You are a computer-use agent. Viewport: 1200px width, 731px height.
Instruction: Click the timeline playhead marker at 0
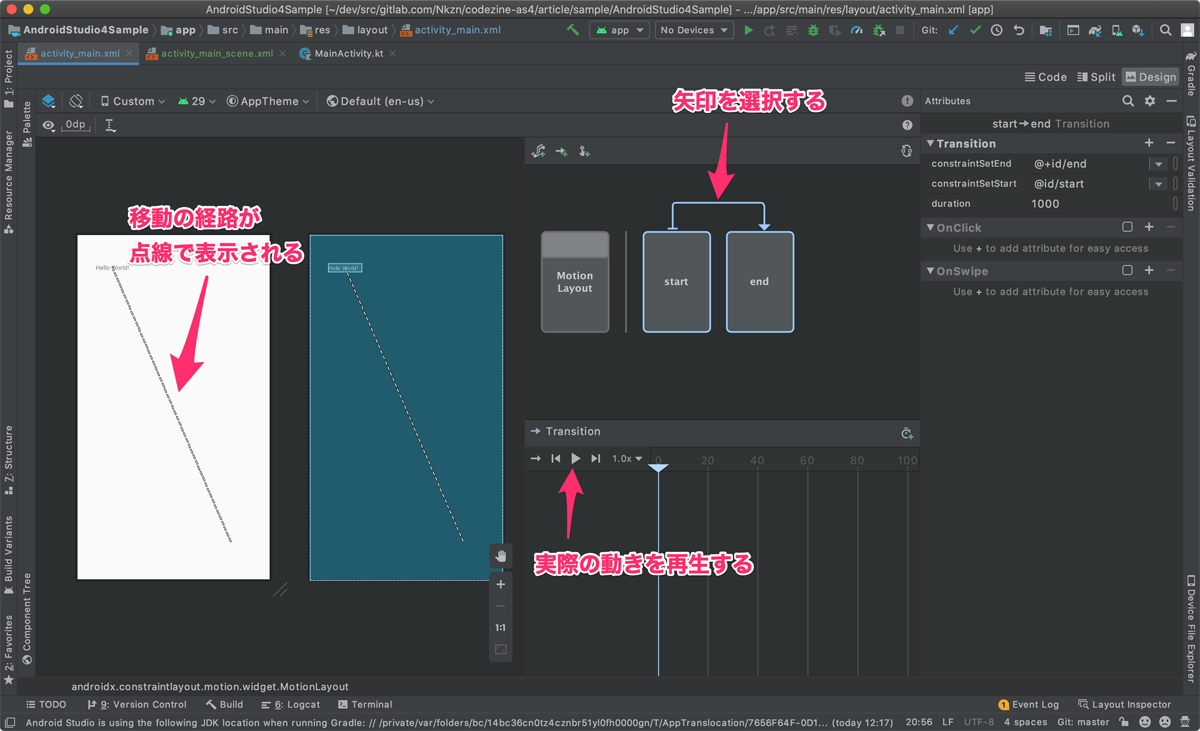point(658,468)
